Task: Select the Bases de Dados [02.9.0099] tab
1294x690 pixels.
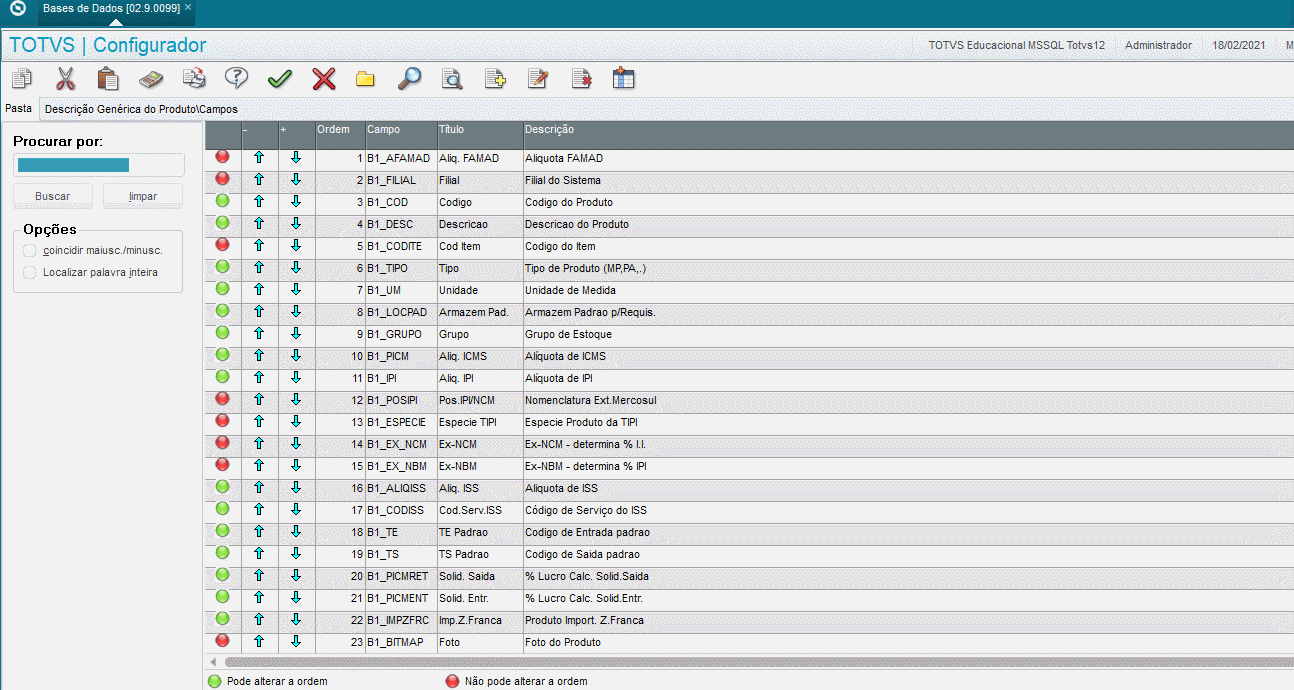Action: 111,8
